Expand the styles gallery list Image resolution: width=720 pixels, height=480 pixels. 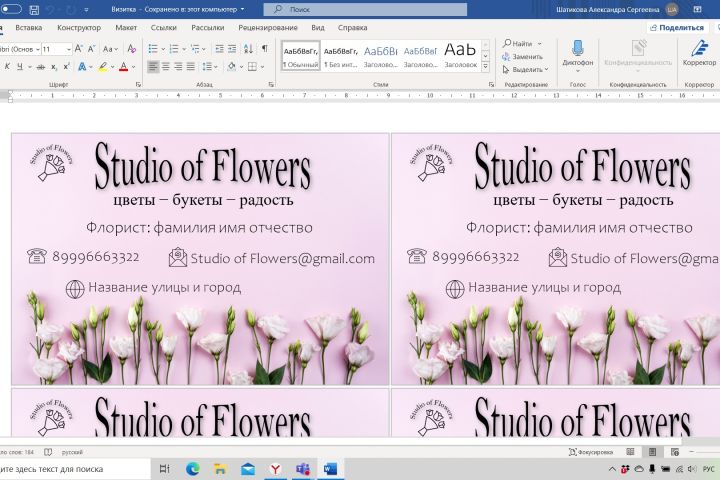(x=486, y=67)
